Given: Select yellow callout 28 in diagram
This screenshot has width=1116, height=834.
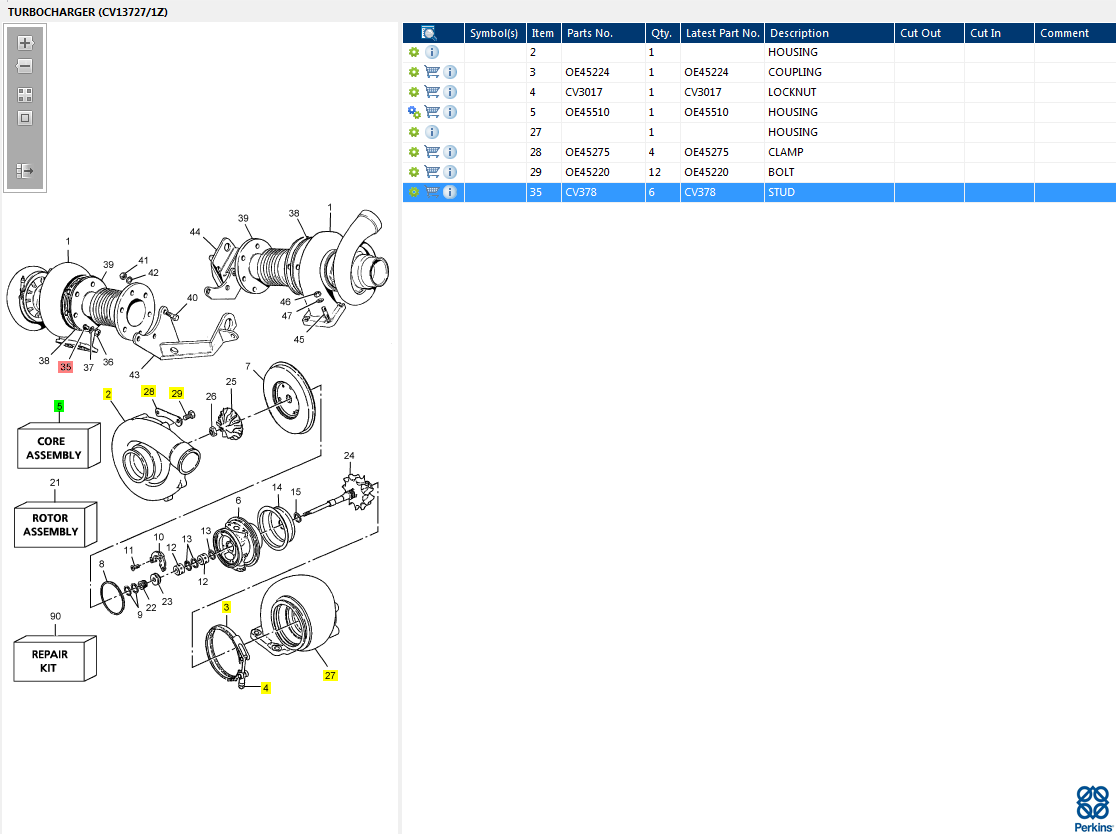Looking at the screenshot, I should click(148, 391).
